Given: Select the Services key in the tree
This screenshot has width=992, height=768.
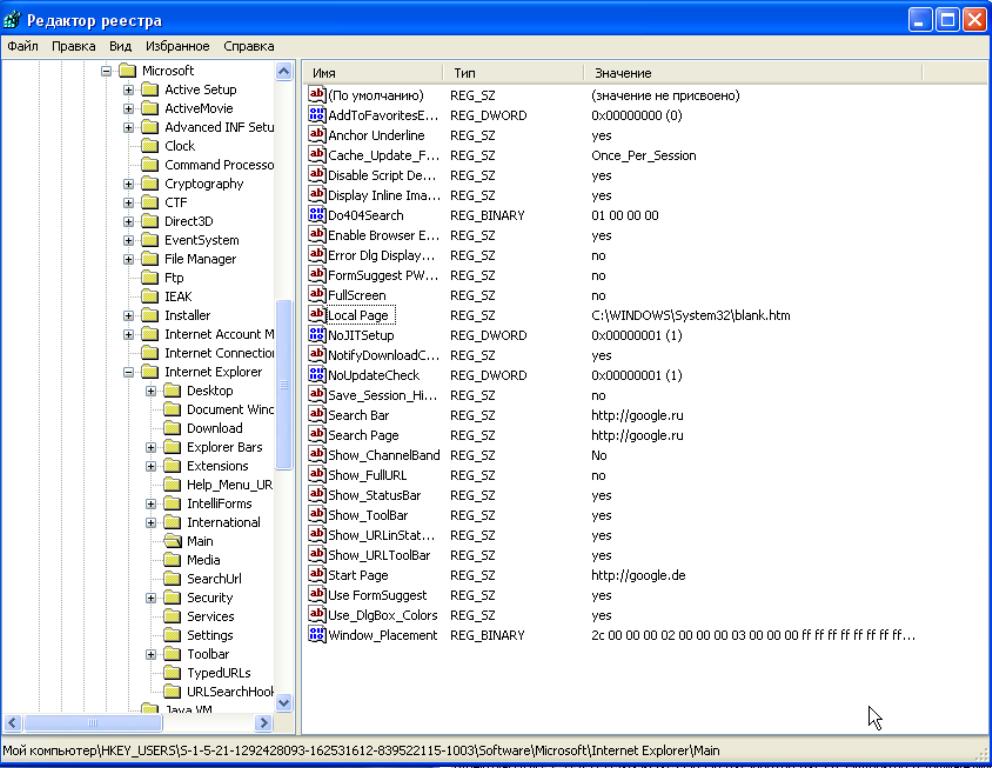Looking at the screenshot, I should pyautogui.click(x=210, y=616).
